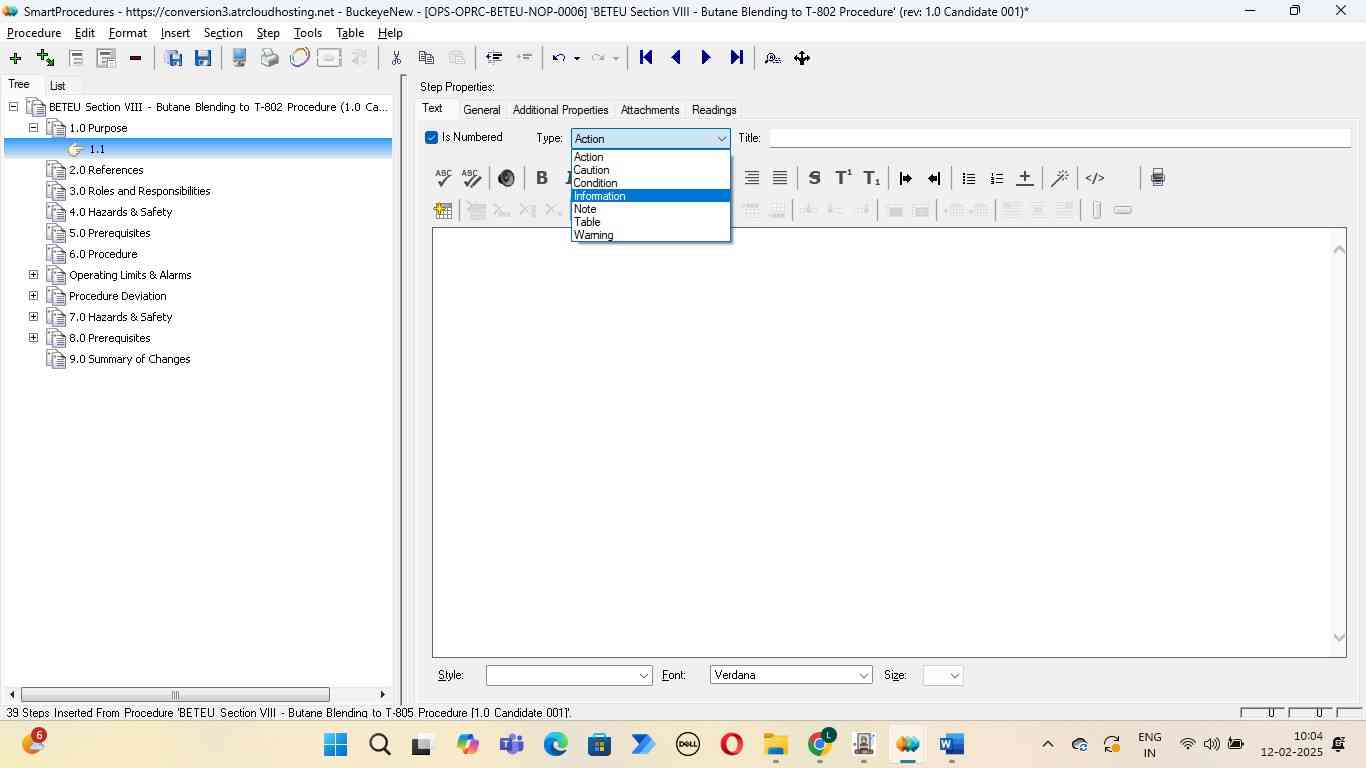Expand the 7.0 Hazards & Safety node
Screen dimensions: 1366x768
click(33, 317)
